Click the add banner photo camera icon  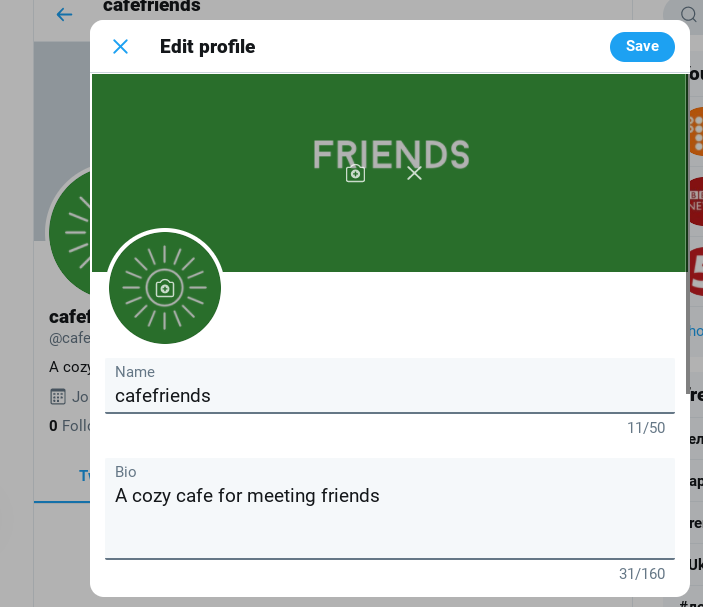[355, 173]
